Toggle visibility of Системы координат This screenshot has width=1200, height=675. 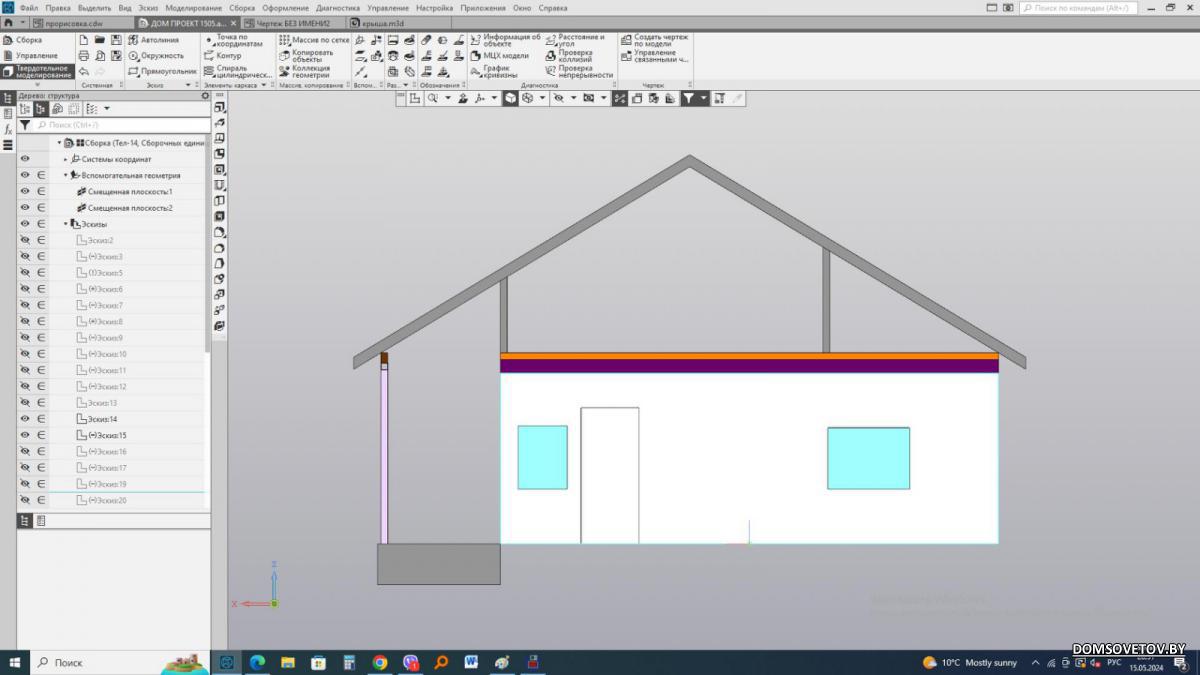(25, 159)
